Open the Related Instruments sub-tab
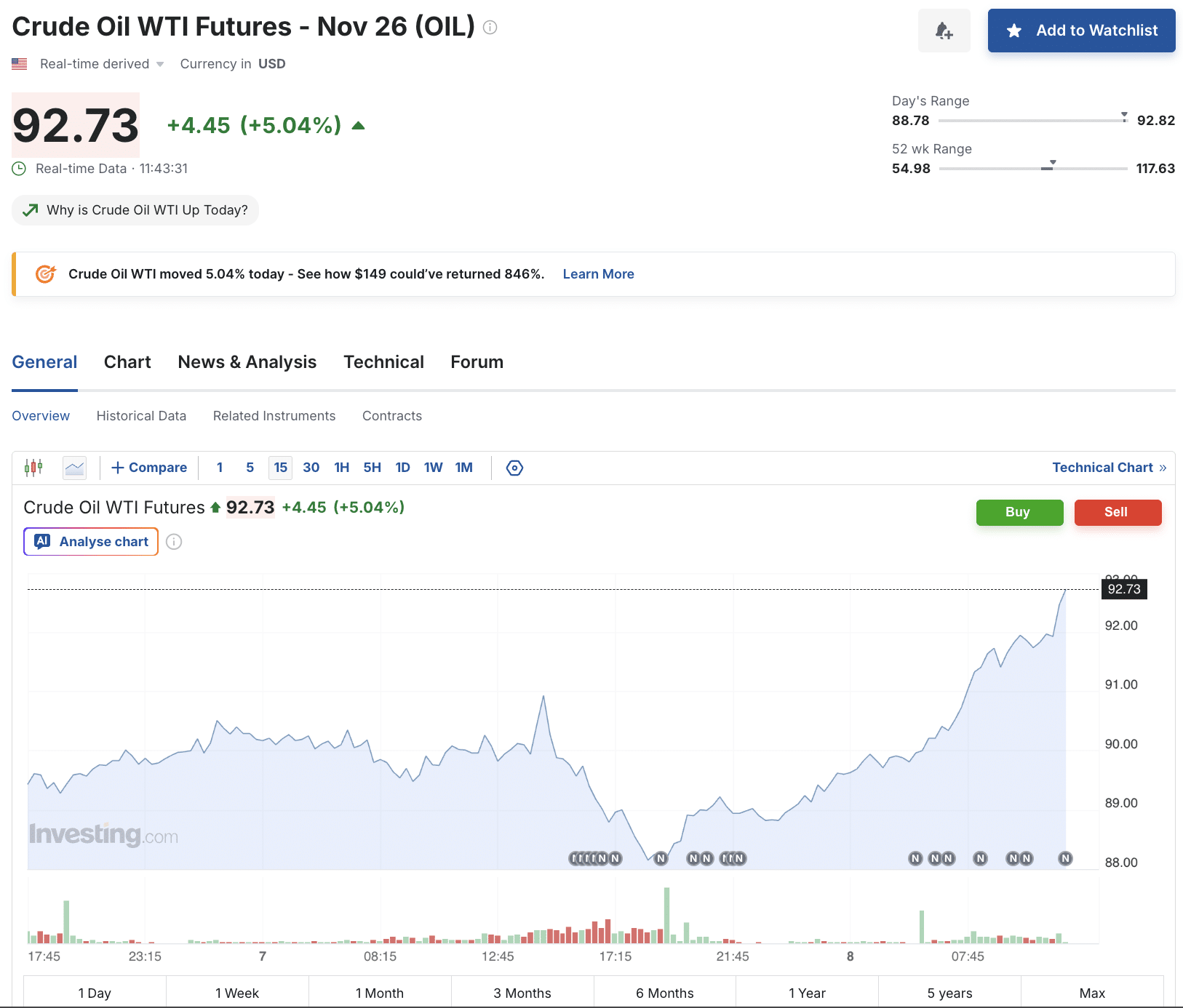The image size is (1183, 1008). [274, 416]
